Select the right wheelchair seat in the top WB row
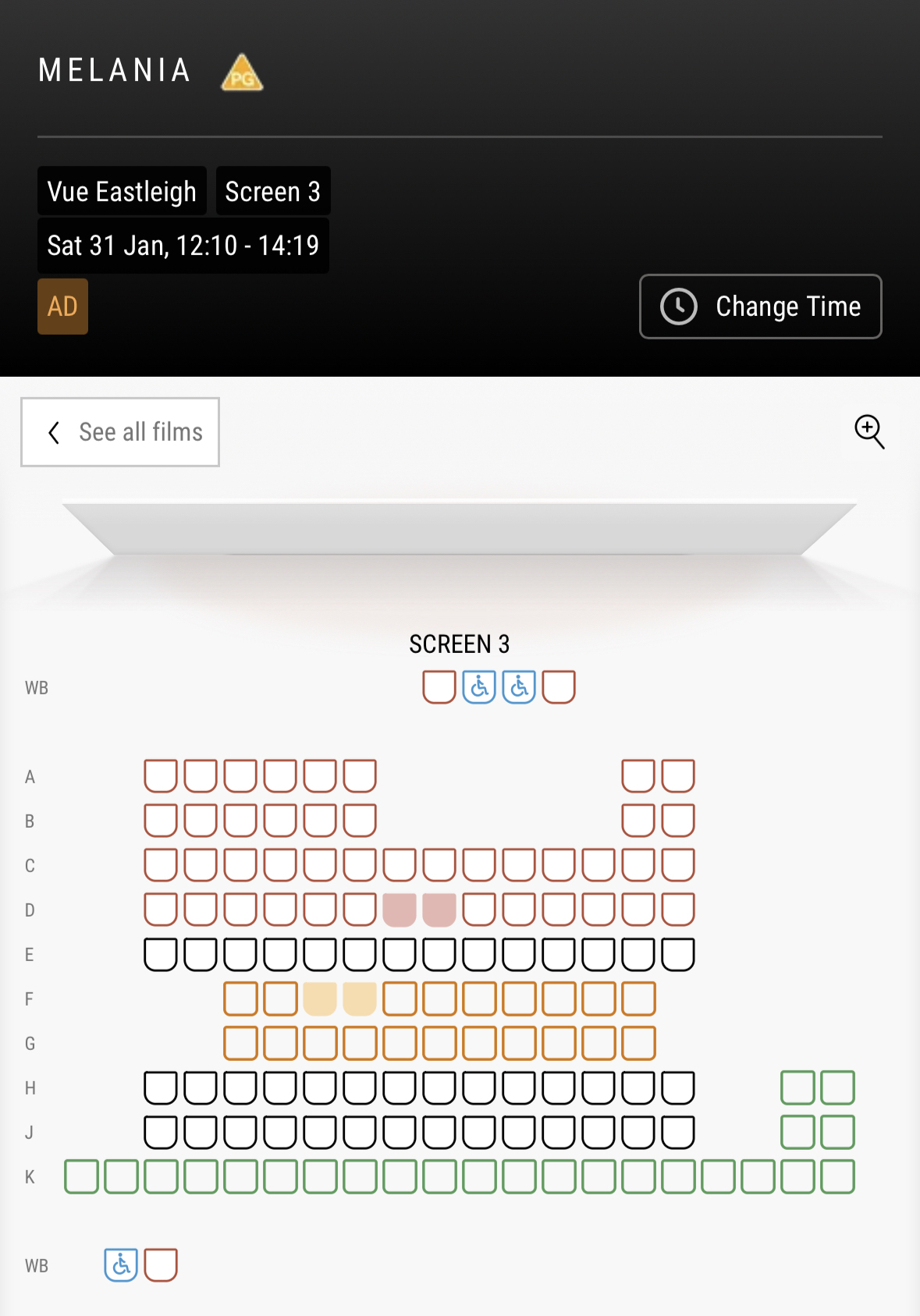Screen dimensions: 920x1316 519,687
